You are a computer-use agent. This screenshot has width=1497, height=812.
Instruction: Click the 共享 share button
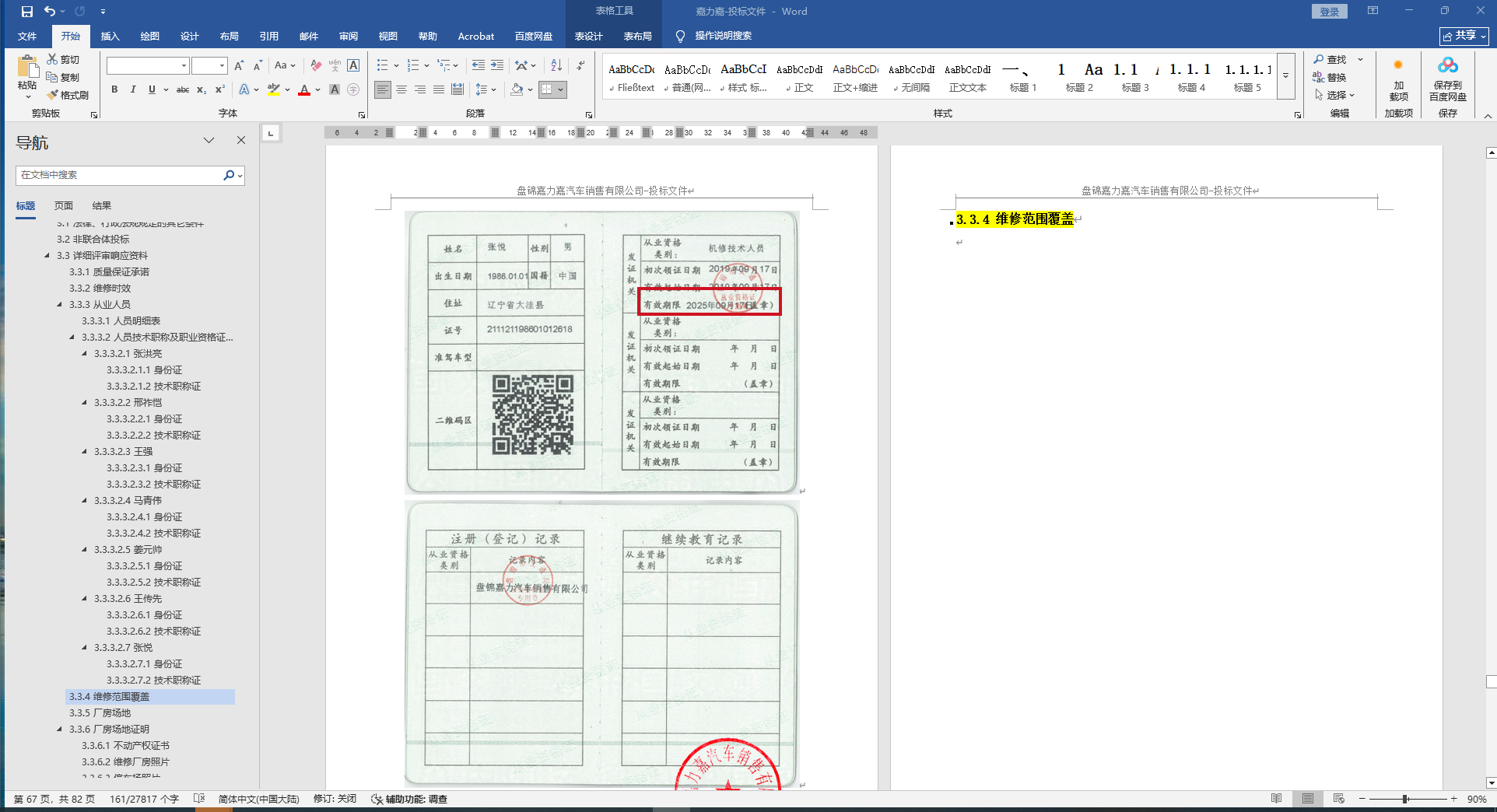[x=1464, y=36]
